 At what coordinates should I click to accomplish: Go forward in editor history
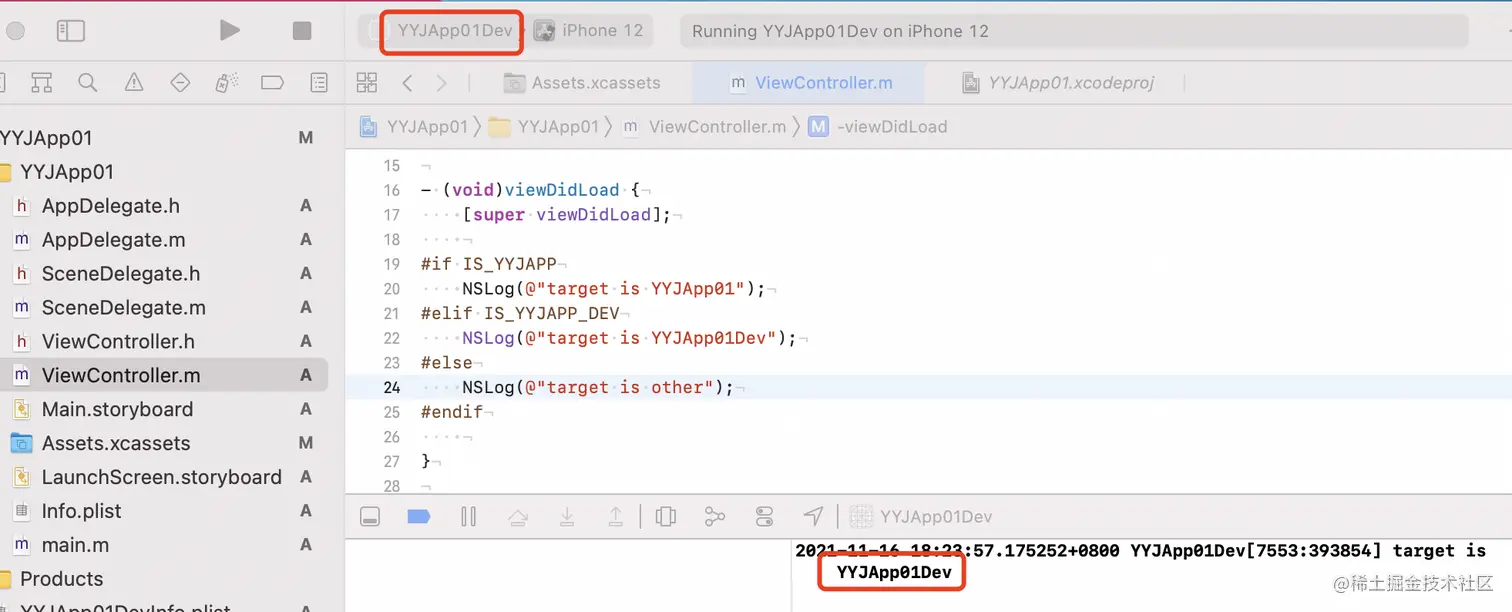click(441, 83)
